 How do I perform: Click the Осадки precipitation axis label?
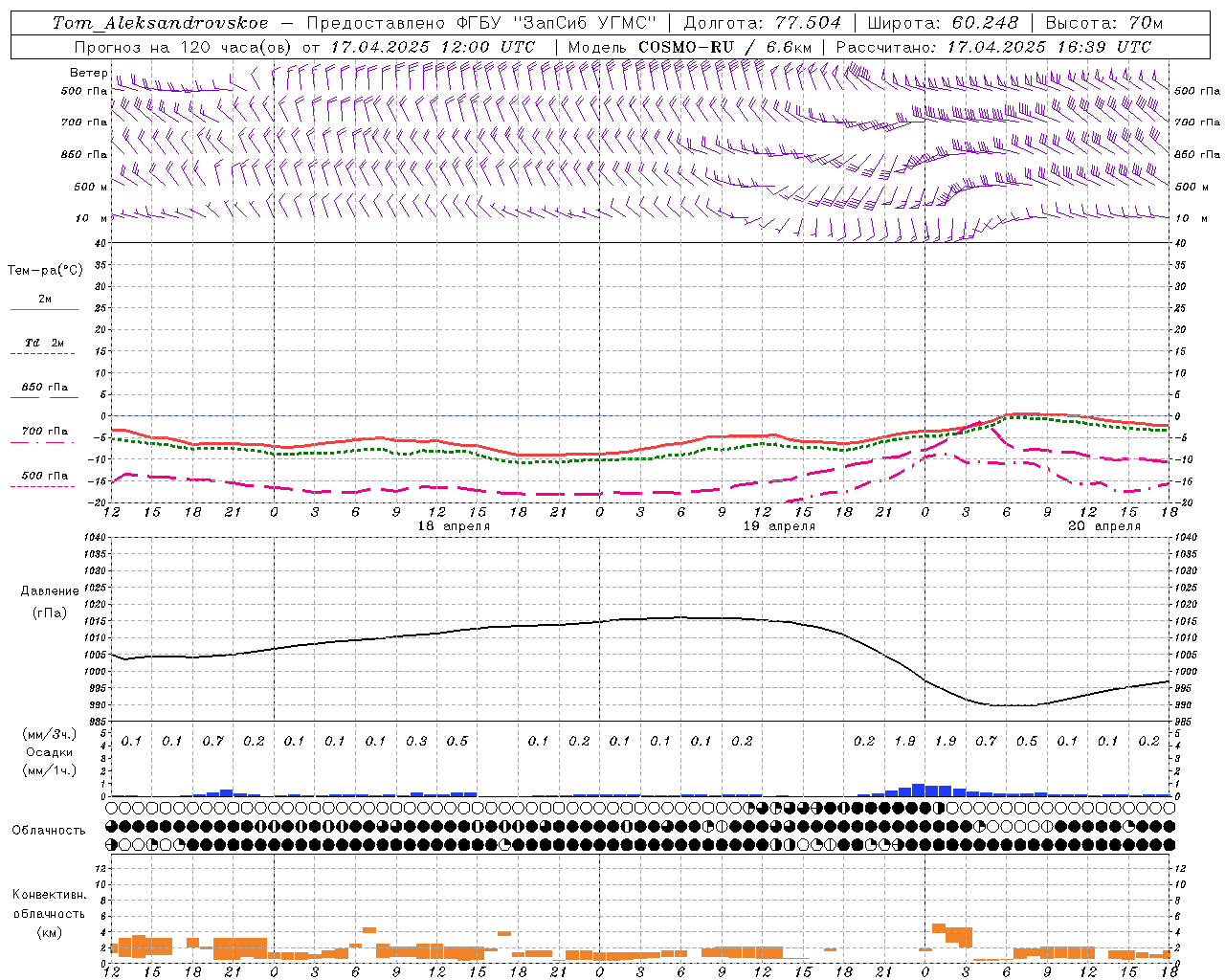pyautogui.click(x=49, y=753)
